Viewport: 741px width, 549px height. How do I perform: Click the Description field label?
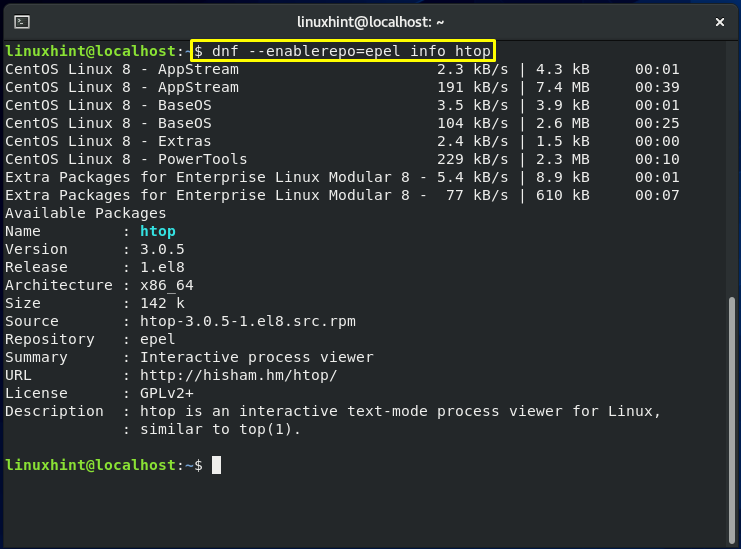click(x=54, y=412)
